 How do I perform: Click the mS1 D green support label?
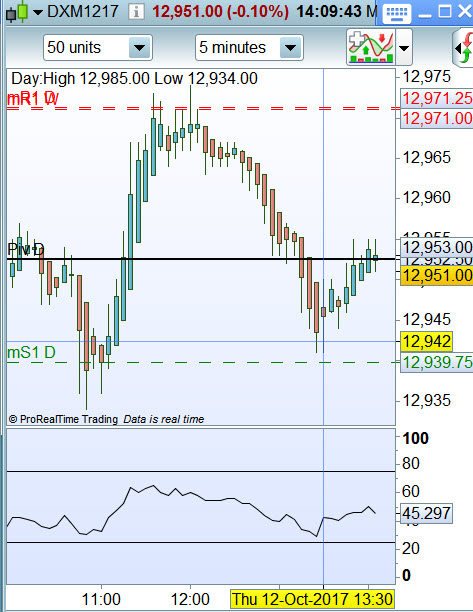click(x=31, y=352)
